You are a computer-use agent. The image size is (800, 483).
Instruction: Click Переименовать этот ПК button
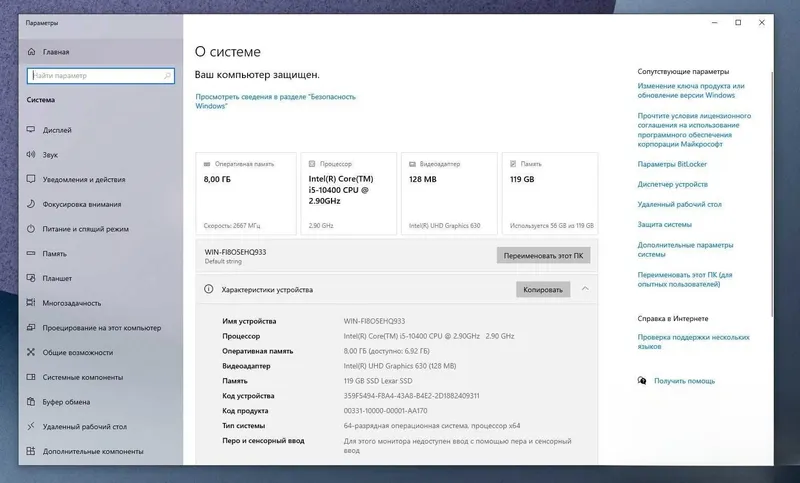[543, 256]
